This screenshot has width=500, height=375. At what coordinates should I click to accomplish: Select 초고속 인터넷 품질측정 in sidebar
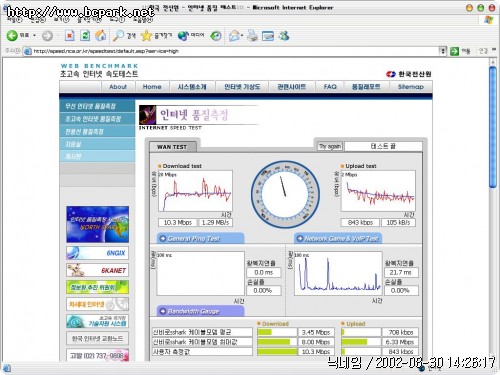(x=97, y=119)
